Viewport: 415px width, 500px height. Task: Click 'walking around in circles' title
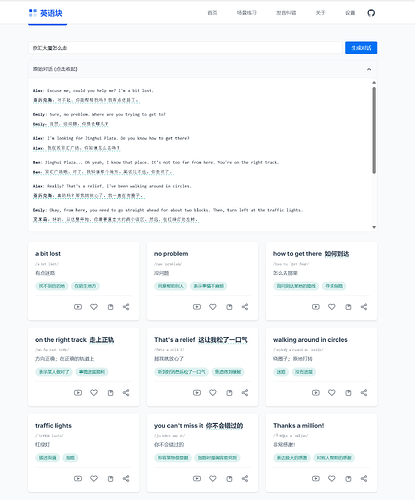310,340
